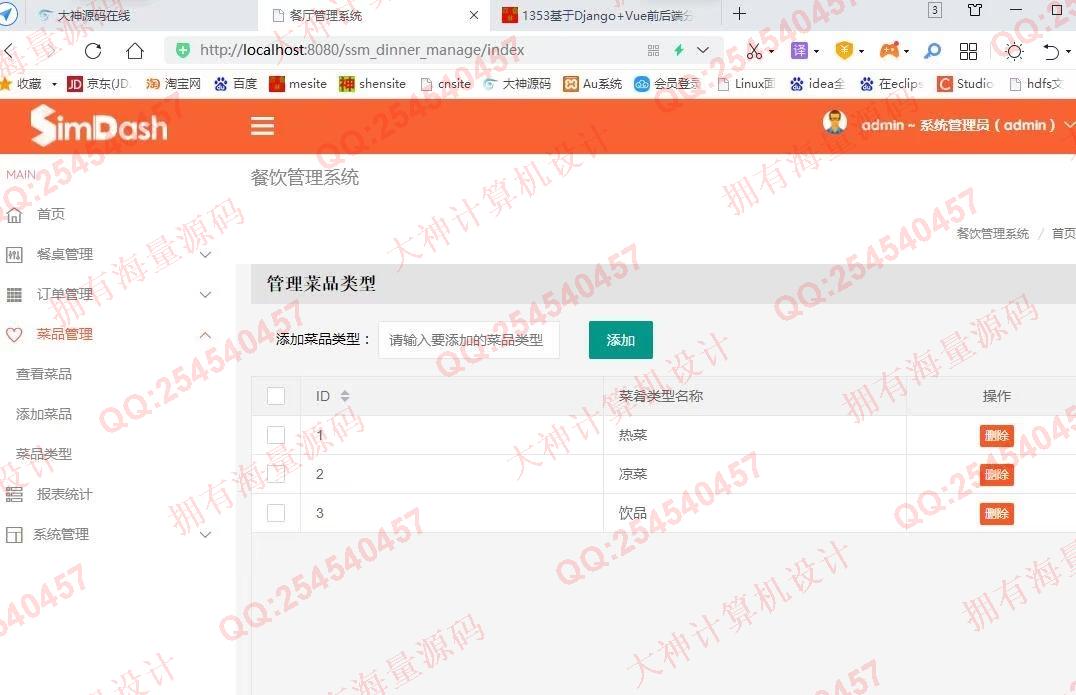Viewport: 1076px width, 695px height.
Task: Open the 百度 bookmark
Action: 235,84
